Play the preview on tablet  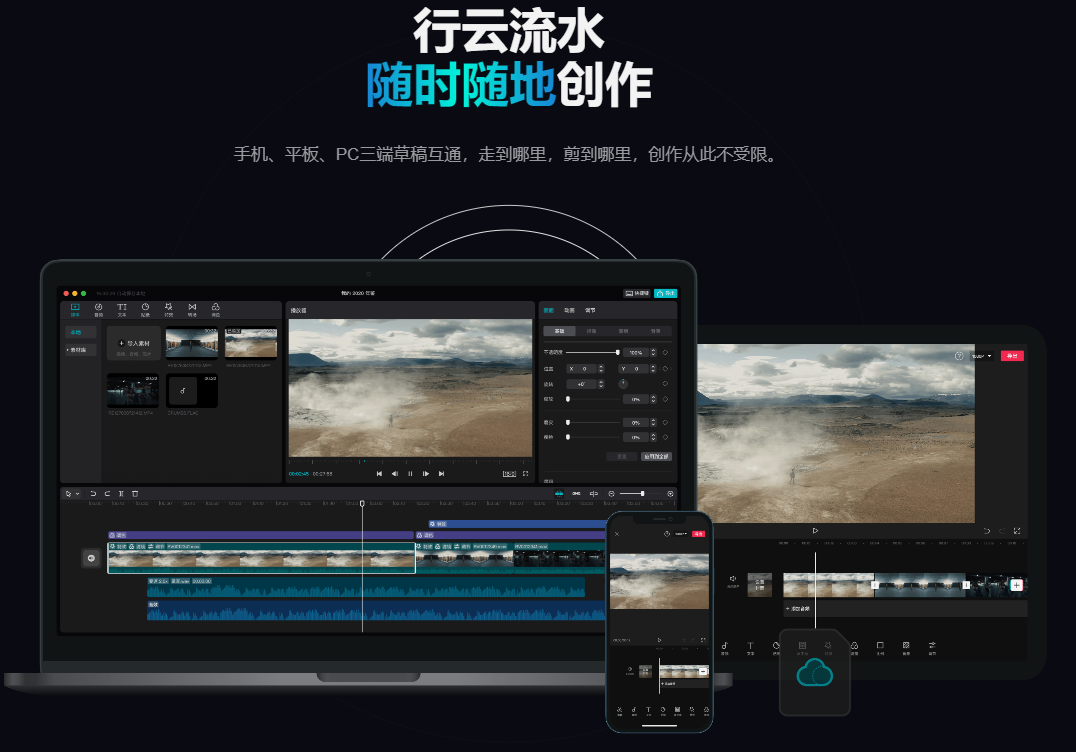click(815, 530)
